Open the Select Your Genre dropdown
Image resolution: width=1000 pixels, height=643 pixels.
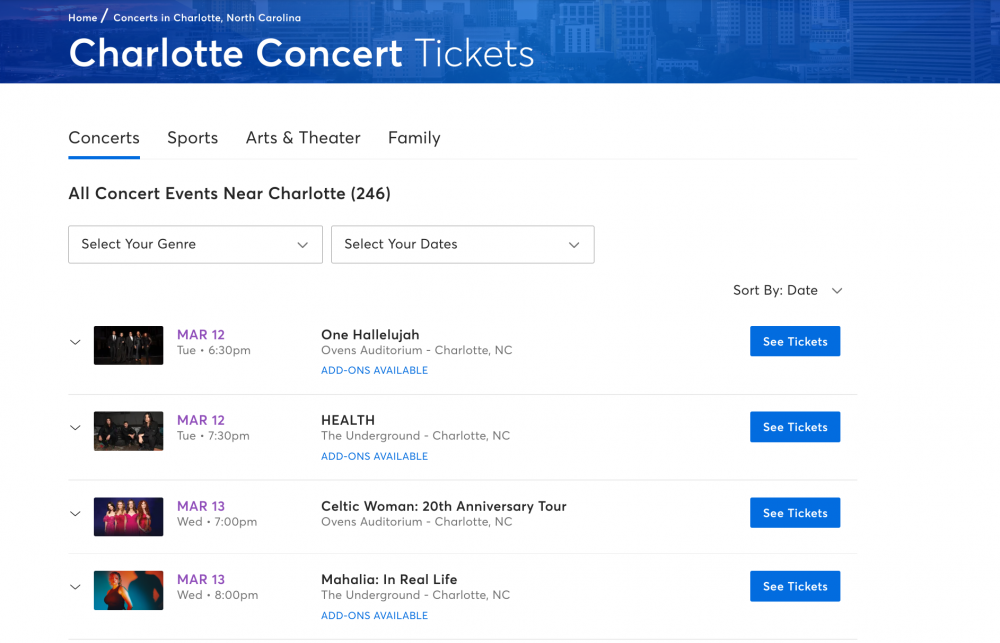pyautogui.click(x=195, y=244)
